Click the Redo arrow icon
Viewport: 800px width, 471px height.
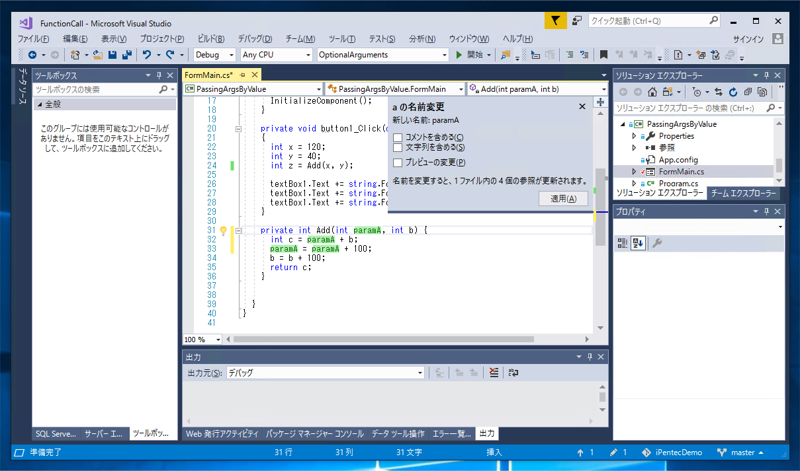pyautogui.click(x=170, y=55)
